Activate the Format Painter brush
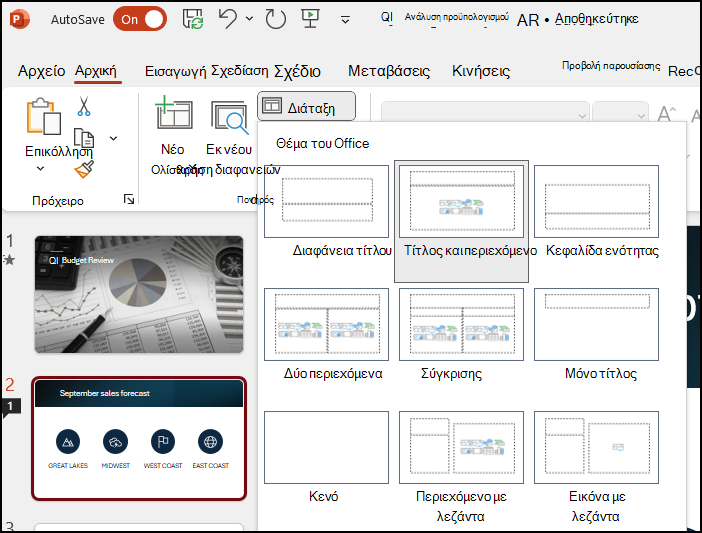 [x=84, y=169]
